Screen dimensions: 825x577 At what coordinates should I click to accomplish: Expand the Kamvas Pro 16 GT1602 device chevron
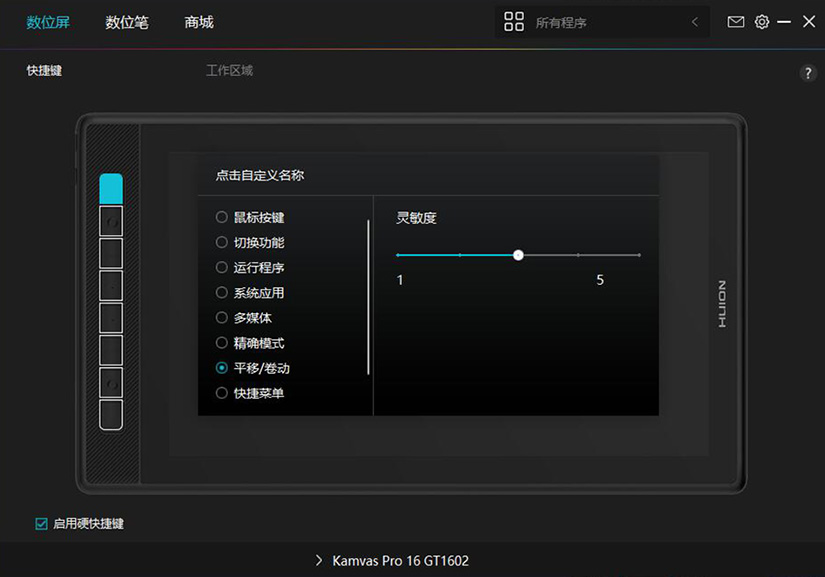[x=319, y=561]
